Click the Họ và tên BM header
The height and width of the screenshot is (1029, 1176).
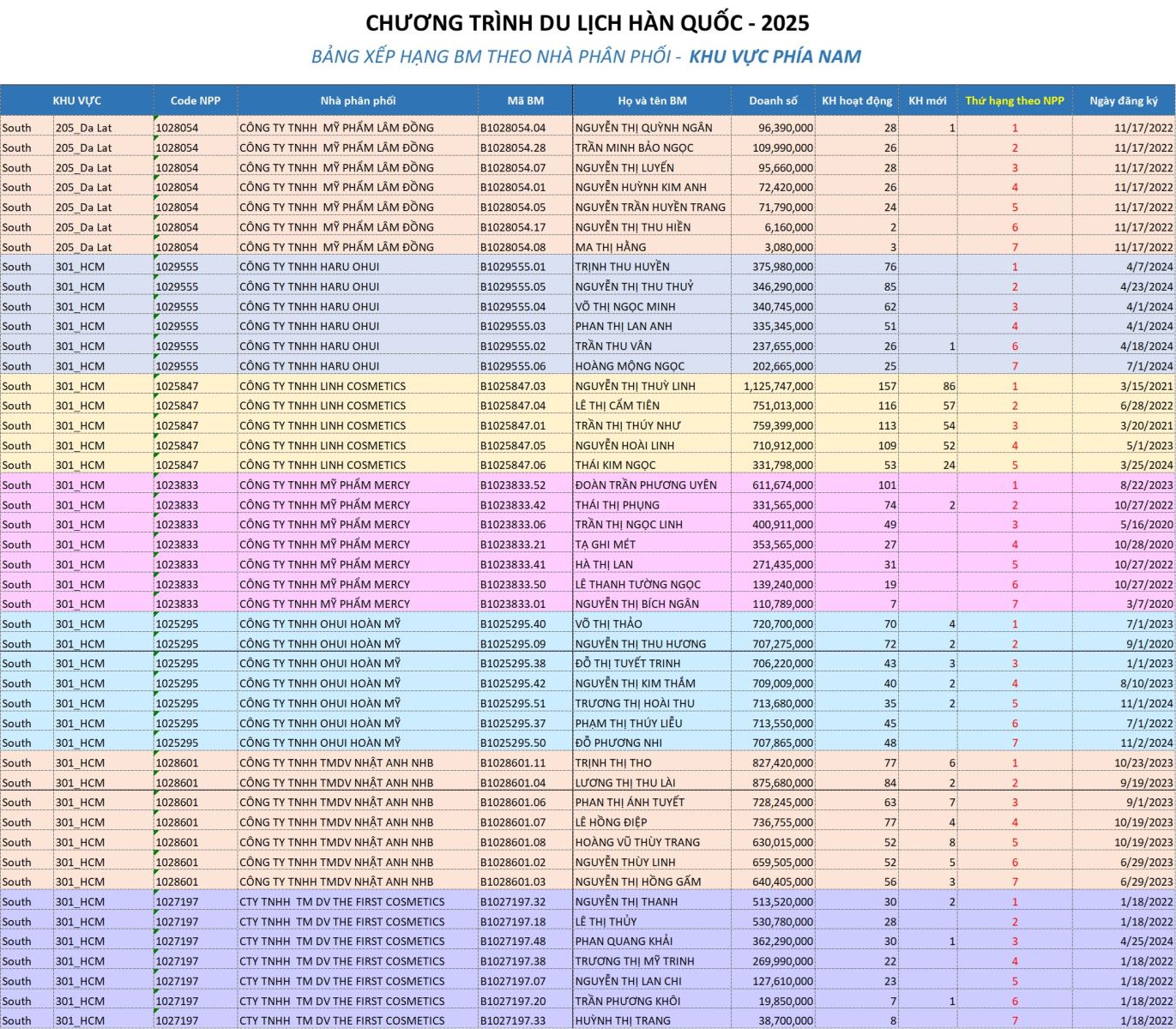coord(652,100)
